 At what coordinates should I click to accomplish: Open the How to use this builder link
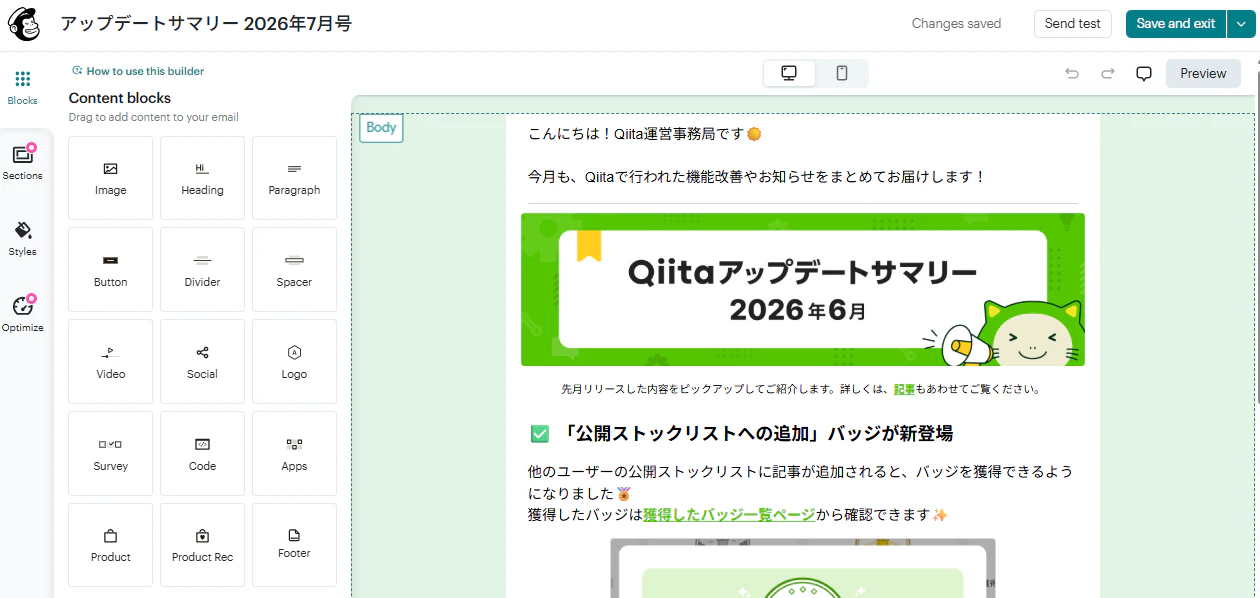click(x=138, y=71)
